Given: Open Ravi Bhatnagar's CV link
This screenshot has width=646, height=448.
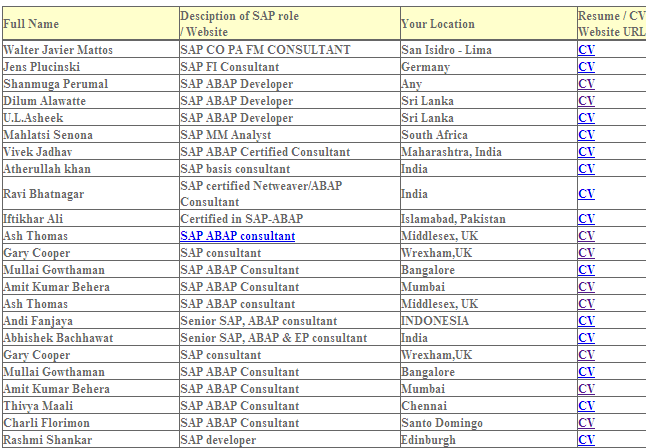Looking at the screenshot, I should coord(586,194).
